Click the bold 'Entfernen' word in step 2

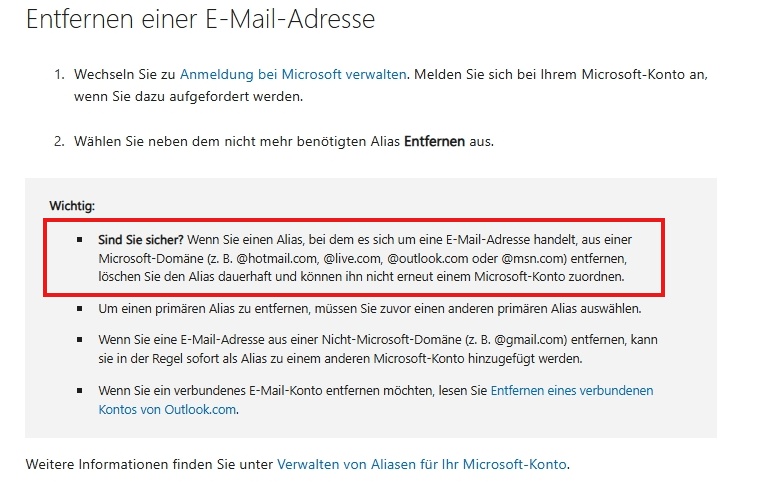click(x=434, y=142)
